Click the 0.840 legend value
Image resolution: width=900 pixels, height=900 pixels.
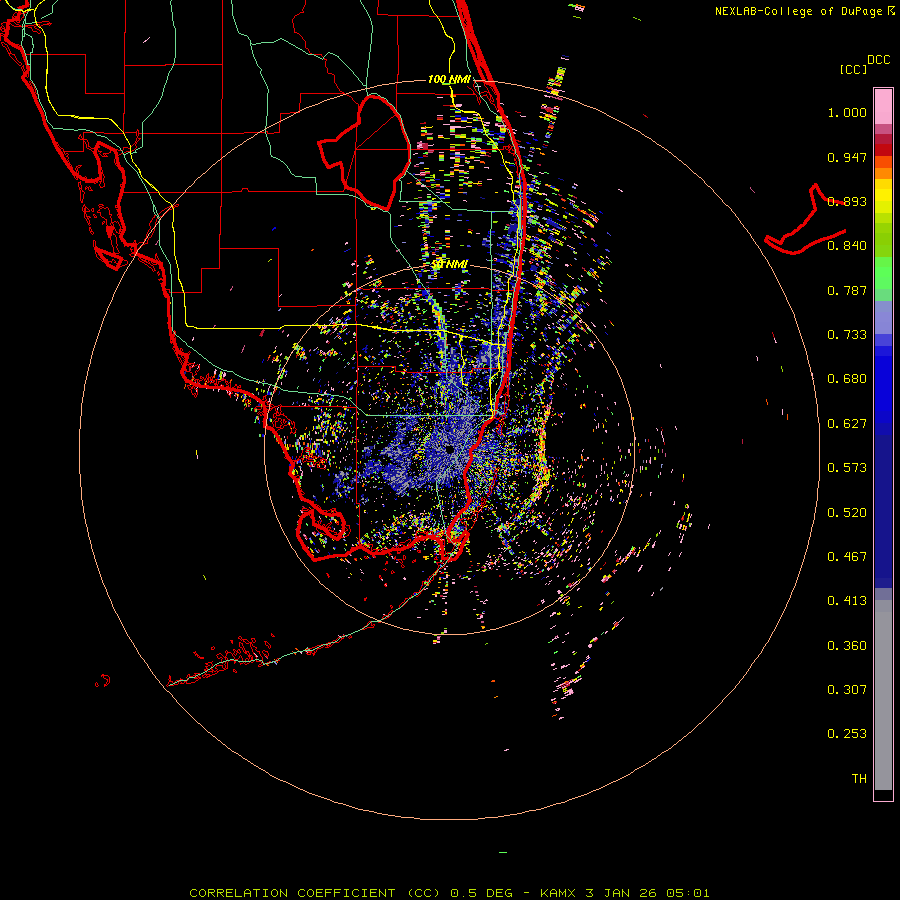point(847,246)
